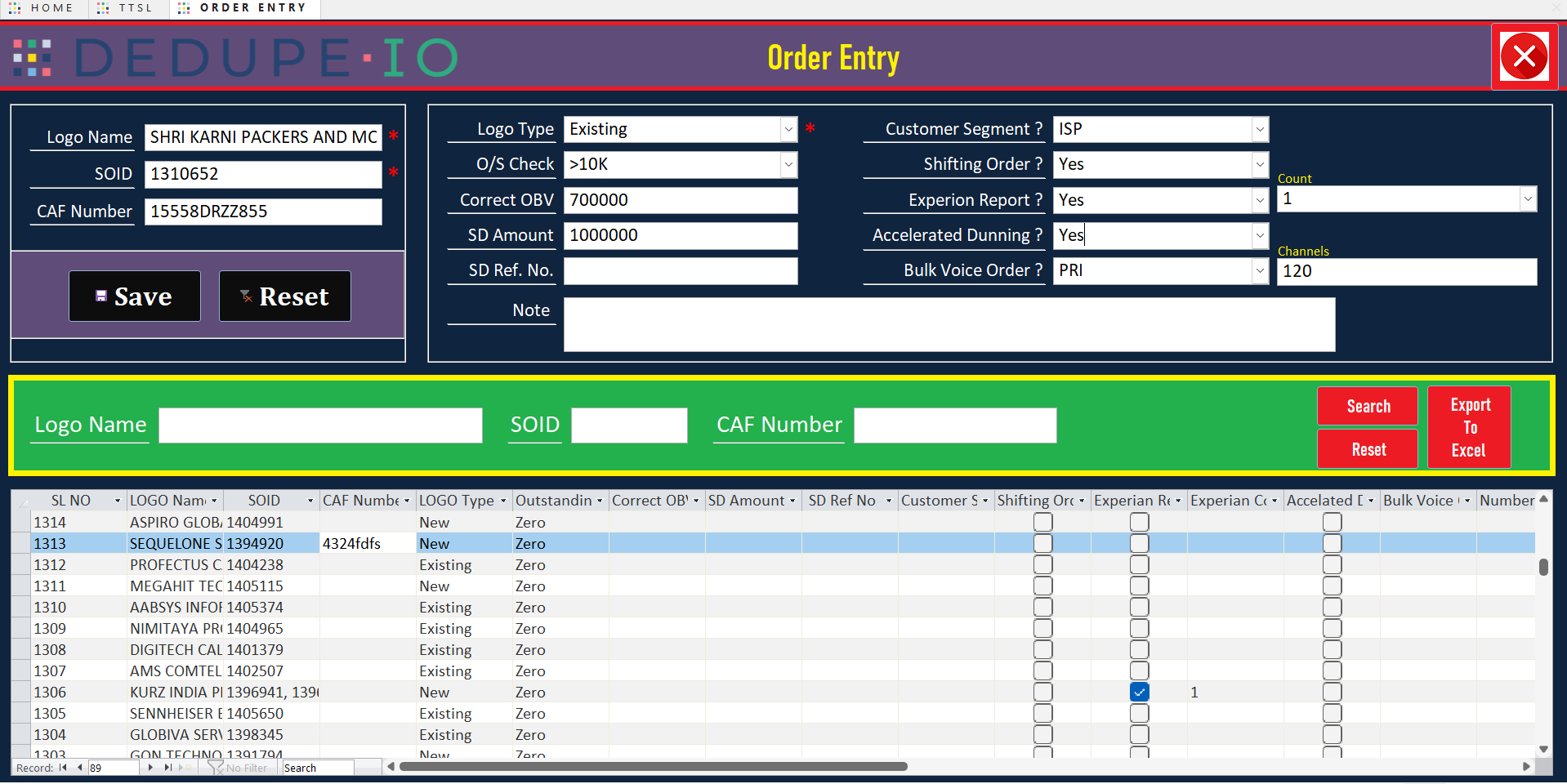1567x784 pixels.
Task: Advance to the next record arrow
Action: coord(151,768)
